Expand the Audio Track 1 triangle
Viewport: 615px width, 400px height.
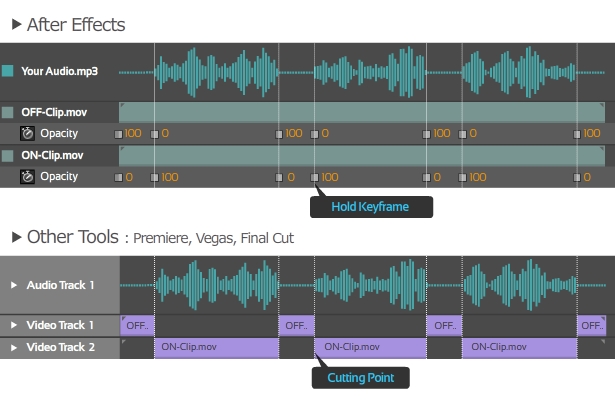click(14, 285)
